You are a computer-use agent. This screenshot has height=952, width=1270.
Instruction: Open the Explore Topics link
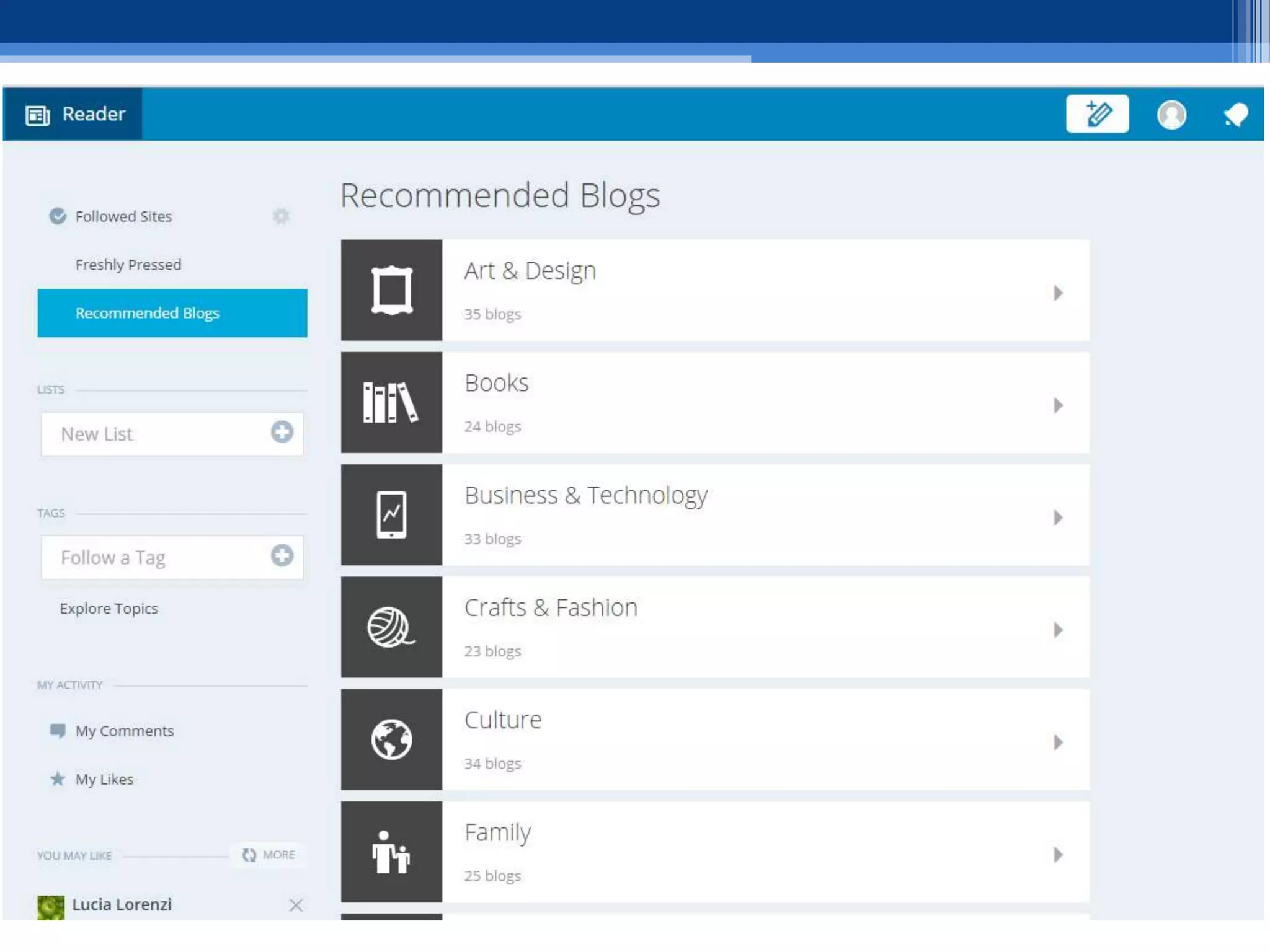(109, 609)
